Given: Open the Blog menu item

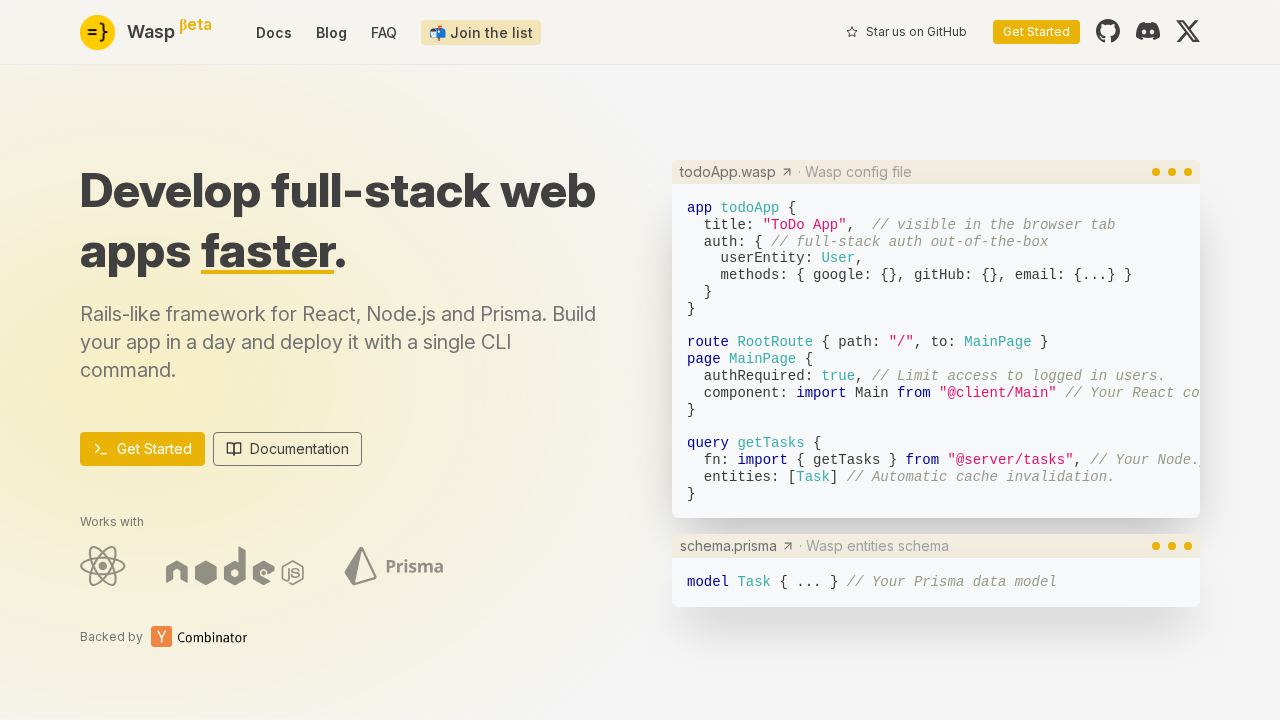Looking at the screenshot, I should tap(331, 33).
